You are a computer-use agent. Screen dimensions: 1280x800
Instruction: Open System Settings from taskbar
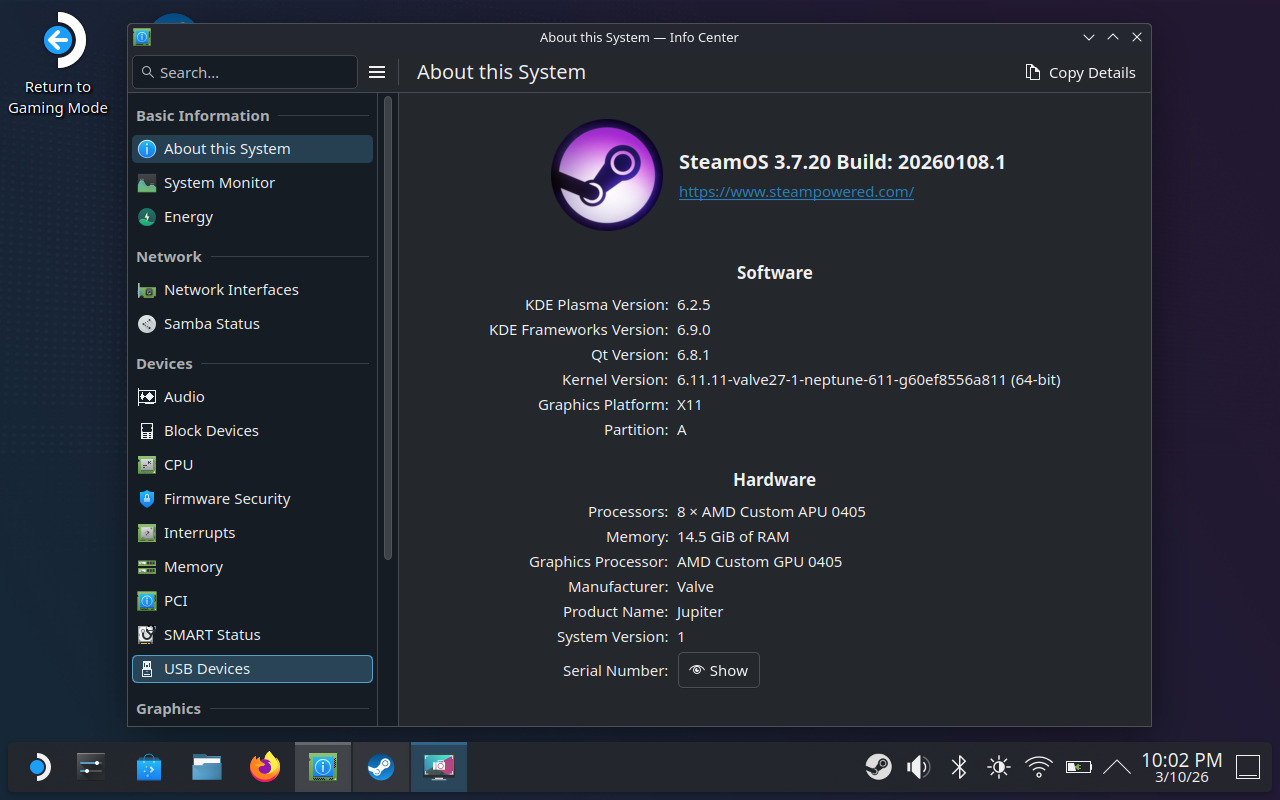[91, 767]
